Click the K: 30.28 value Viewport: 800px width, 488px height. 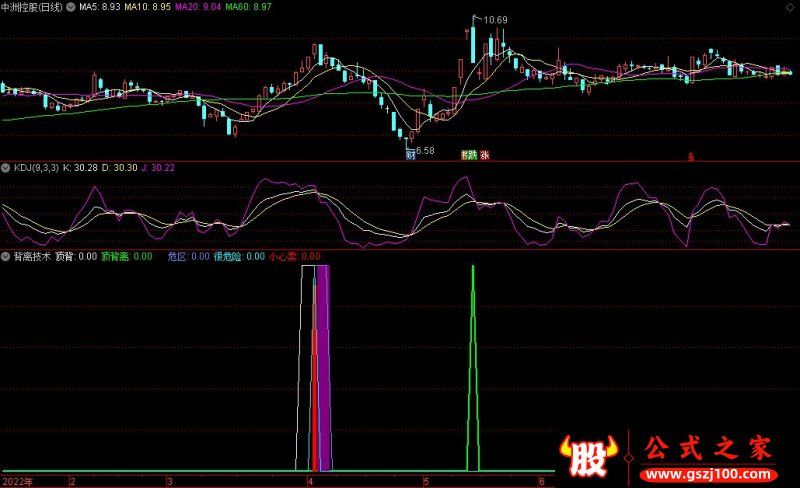pos(80,168)
